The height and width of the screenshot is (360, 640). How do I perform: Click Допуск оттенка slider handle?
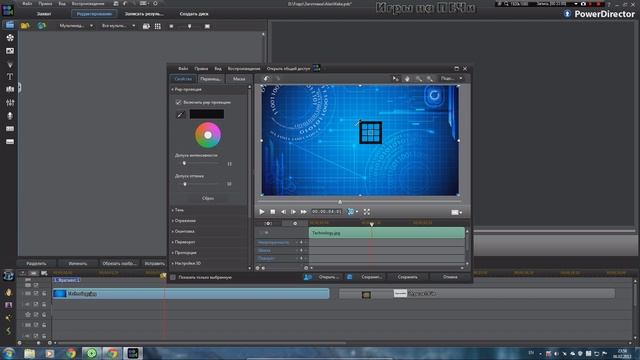(x=185, y=184)
